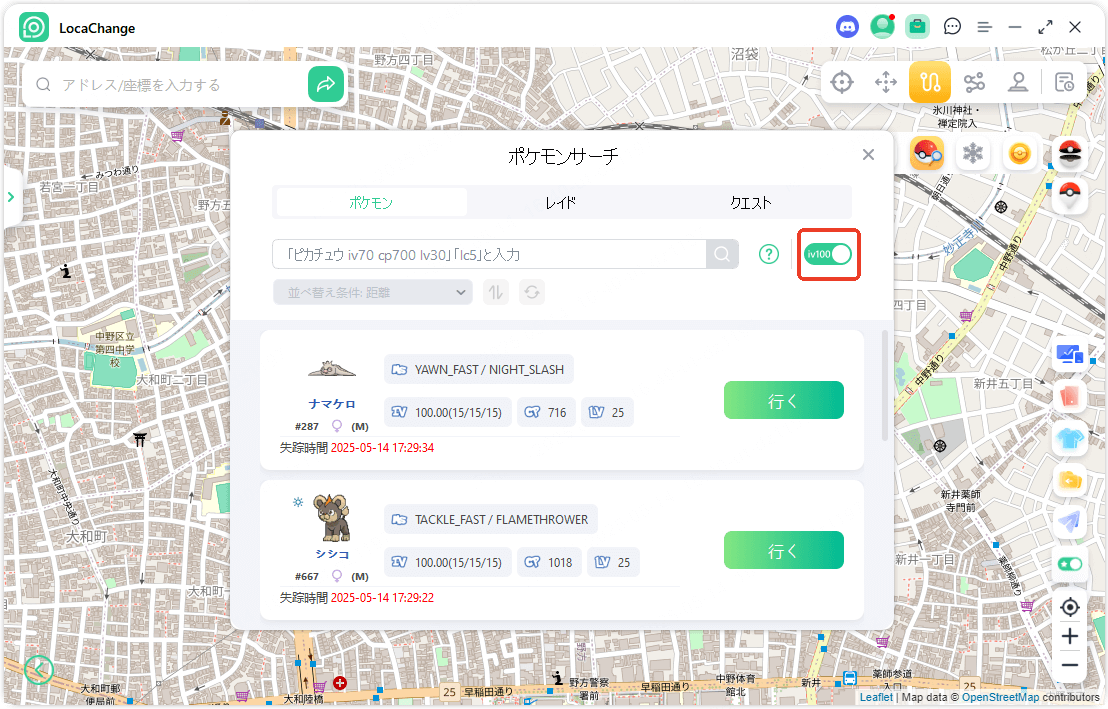Screen dimensions: 1108x709
Task: Select two-spot route mode icon
Action: [930, 82]
